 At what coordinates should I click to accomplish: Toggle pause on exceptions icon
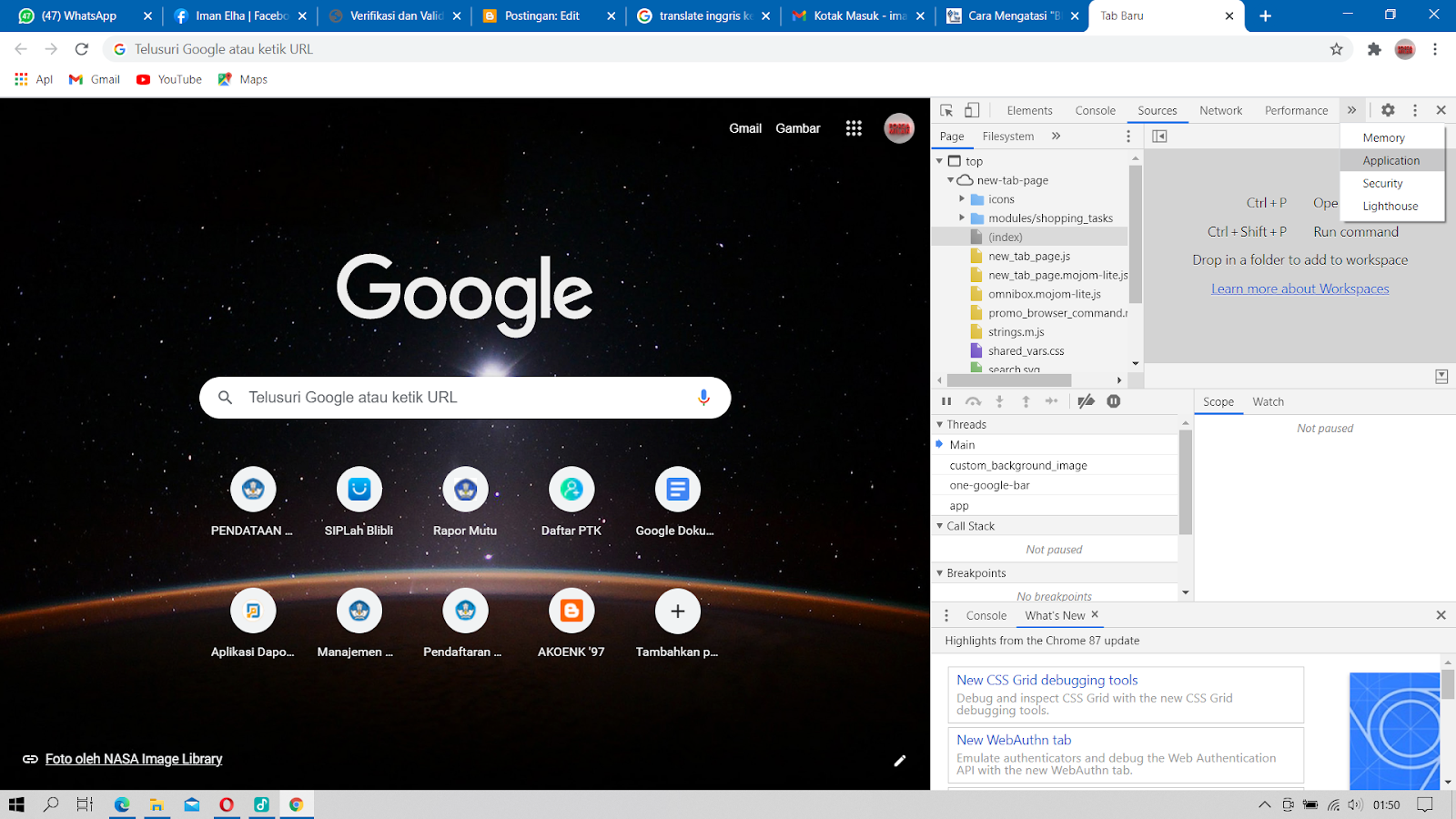(x=1114, y=401)
